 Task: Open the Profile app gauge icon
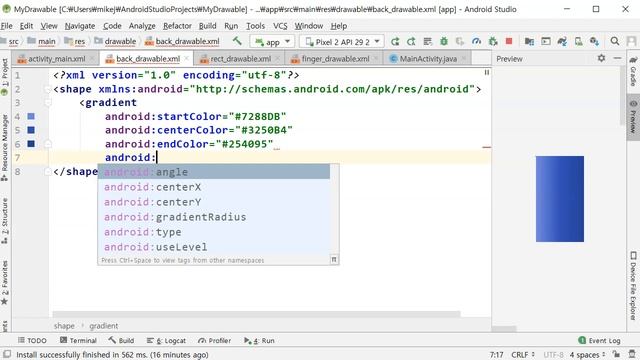tap(476, 41)
